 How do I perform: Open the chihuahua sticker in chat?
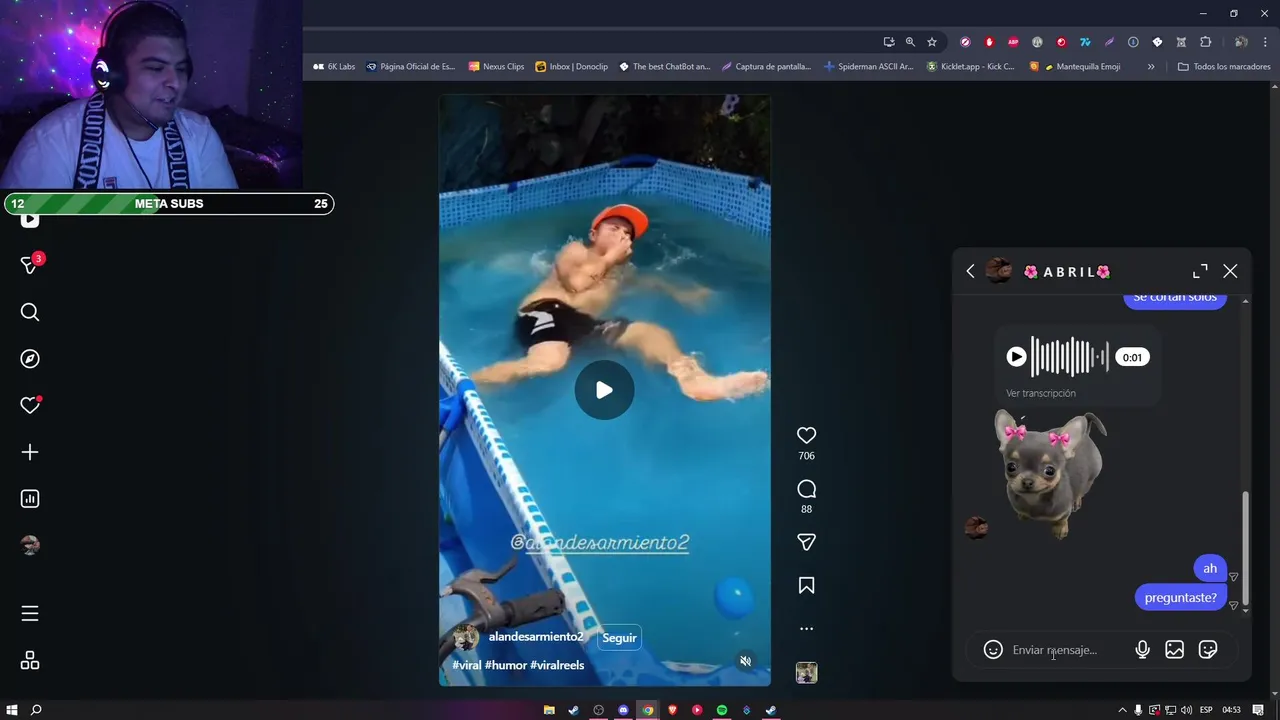1050,473
